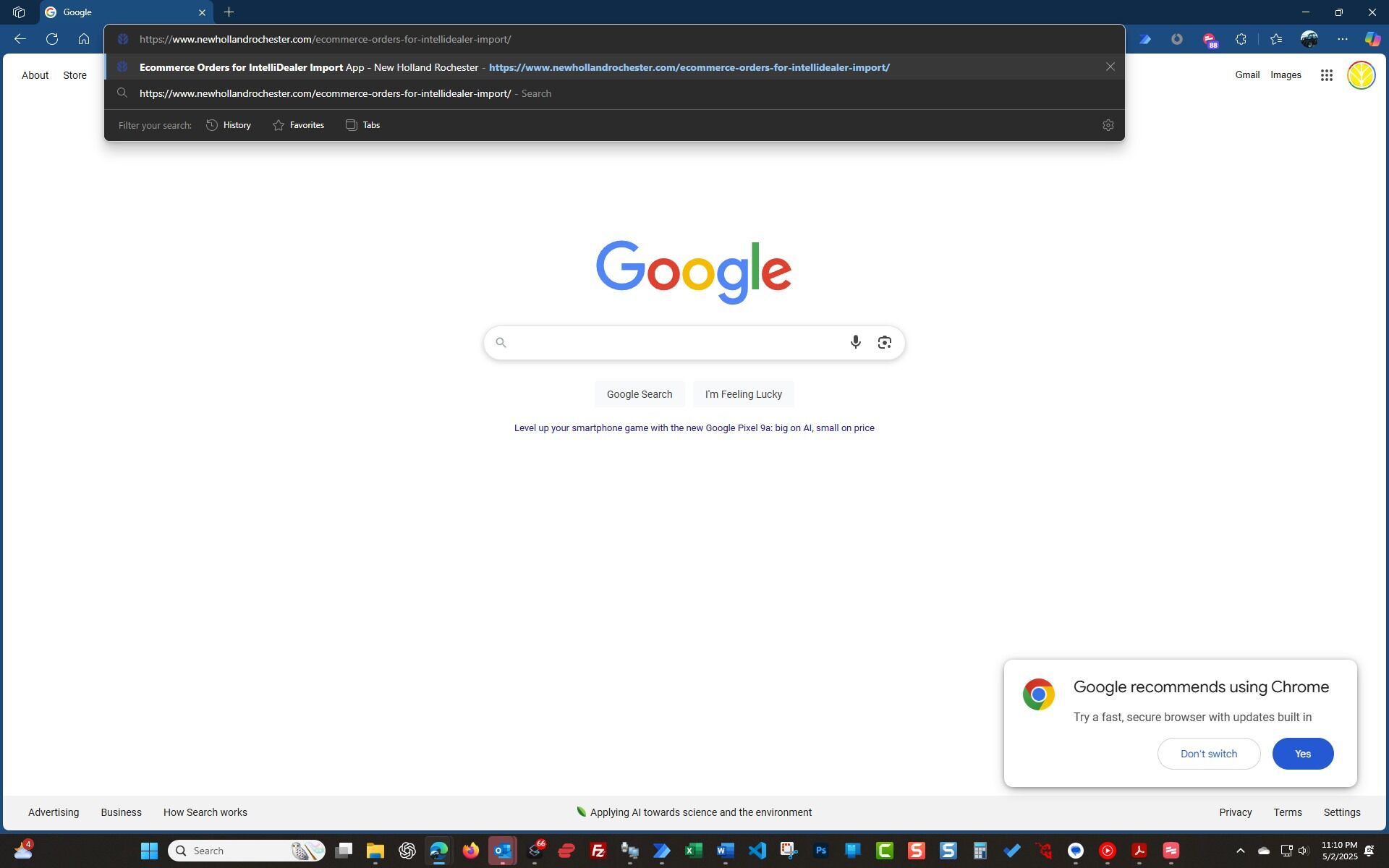The width and height of the screenshot is (1389, 868).
Task: Open the Google apps grid
Action: [1326, 75]
